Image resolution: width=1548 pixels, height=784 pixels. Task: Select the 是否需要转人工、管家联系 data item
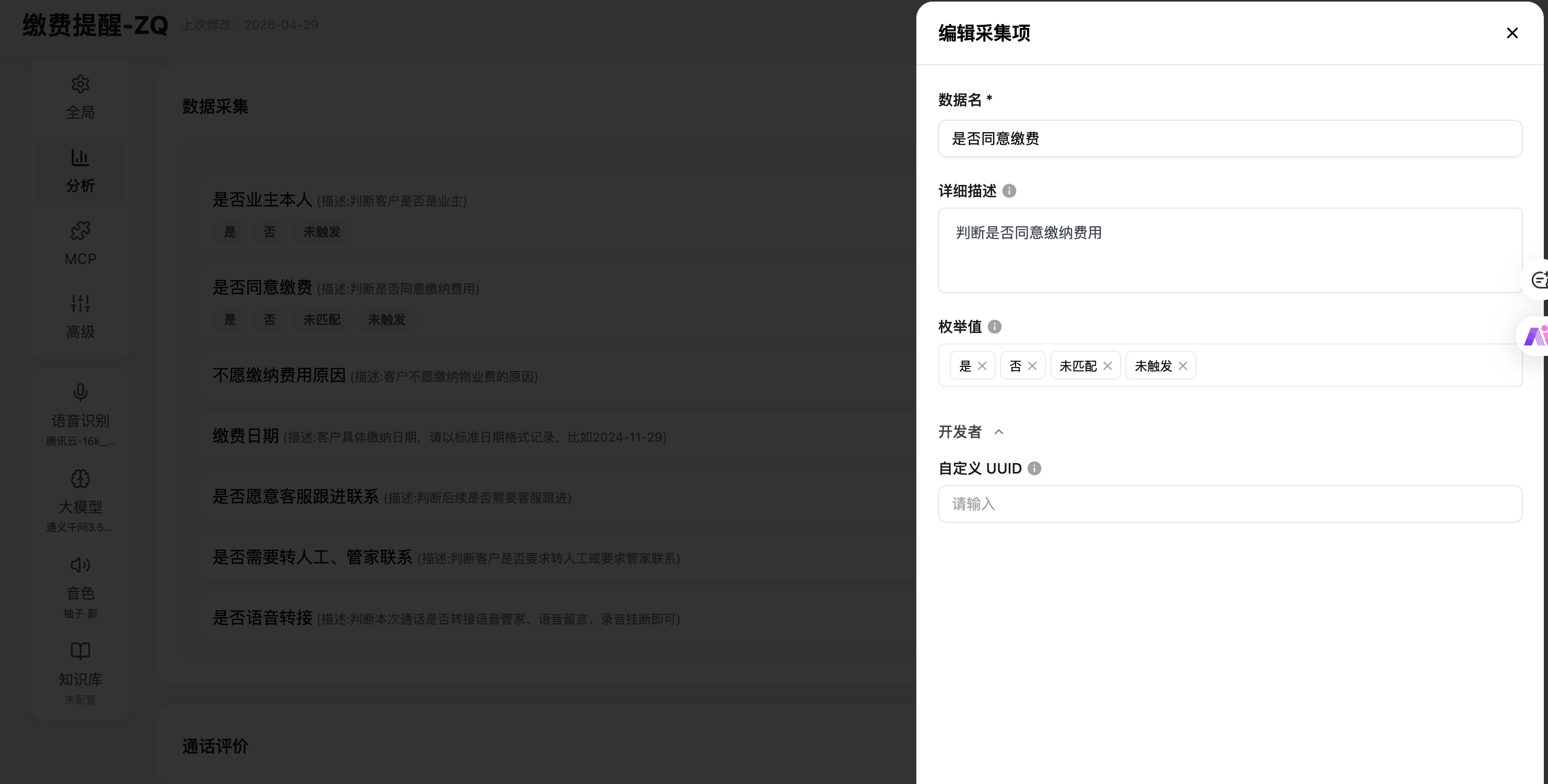(x=557, y=557)
